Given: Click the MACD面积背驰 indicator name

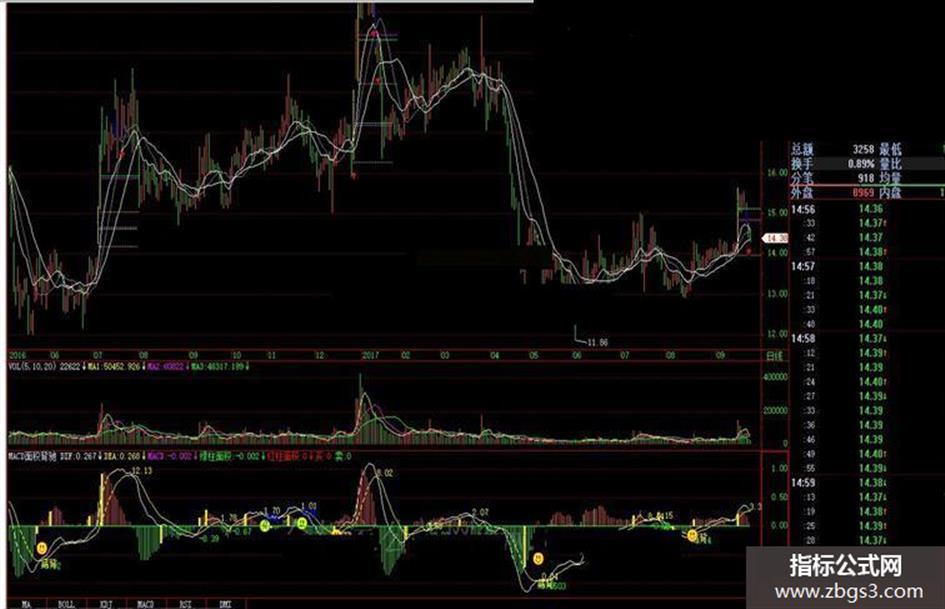Looking at the screenshot, I should (x=33, y=456).
